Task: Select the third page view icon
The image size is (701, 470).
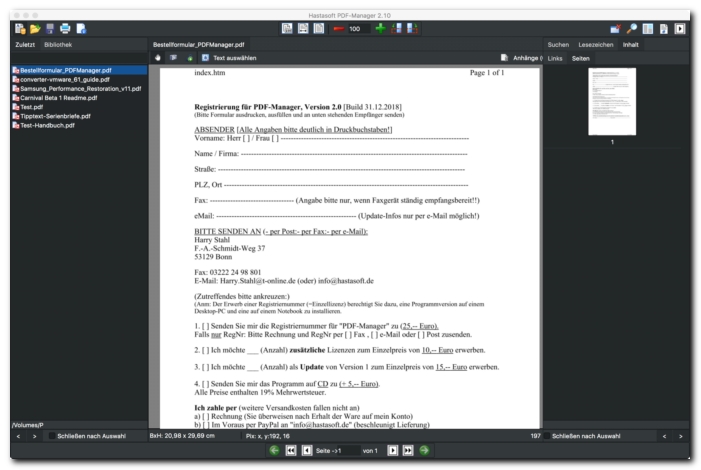Action: [x=319, y=29]
